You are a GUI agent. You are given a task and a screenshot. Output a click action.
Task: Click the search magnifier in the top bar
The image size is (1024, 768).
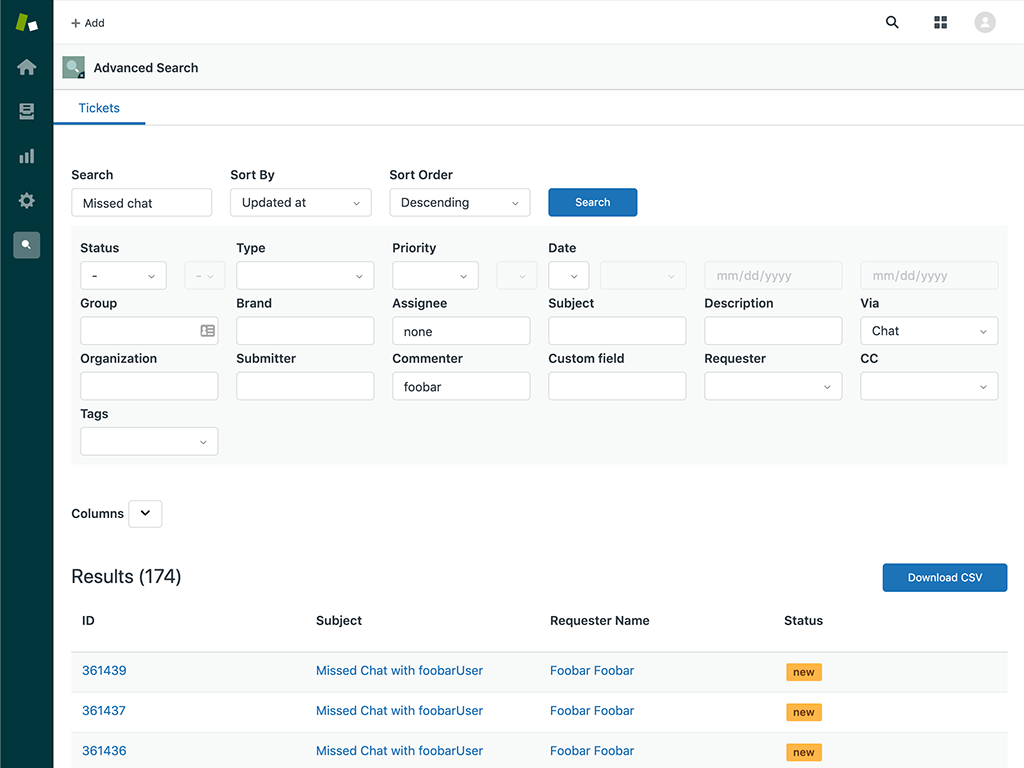(891, 22)
